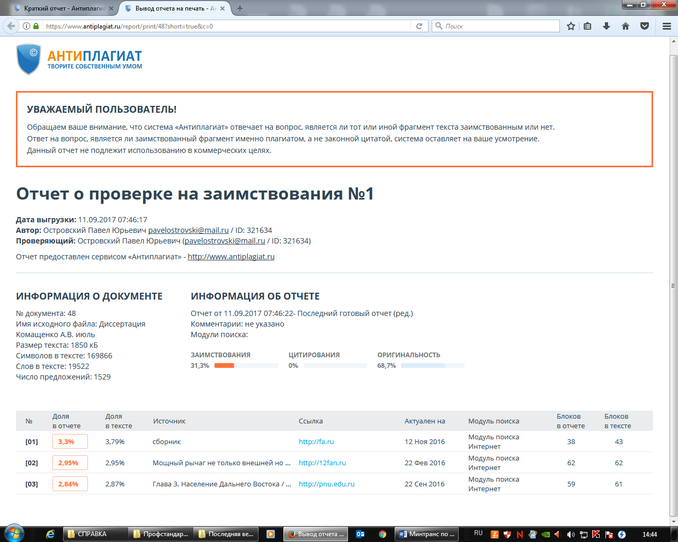Click the Kaspersky tray icon
Screen dimensions: 678x542
pyautogui.click(x=596, y=535)
